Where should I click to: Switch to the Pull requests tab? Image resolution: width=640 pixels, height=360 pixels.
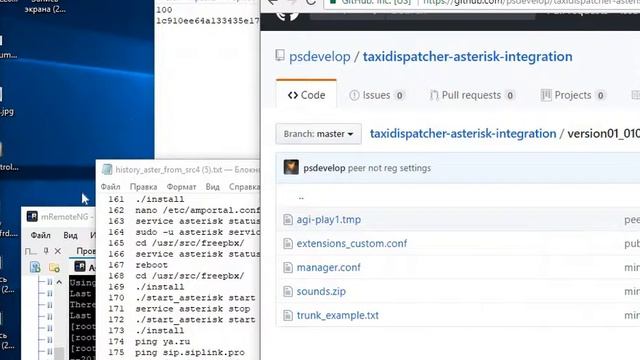click(x=472, y=95)
